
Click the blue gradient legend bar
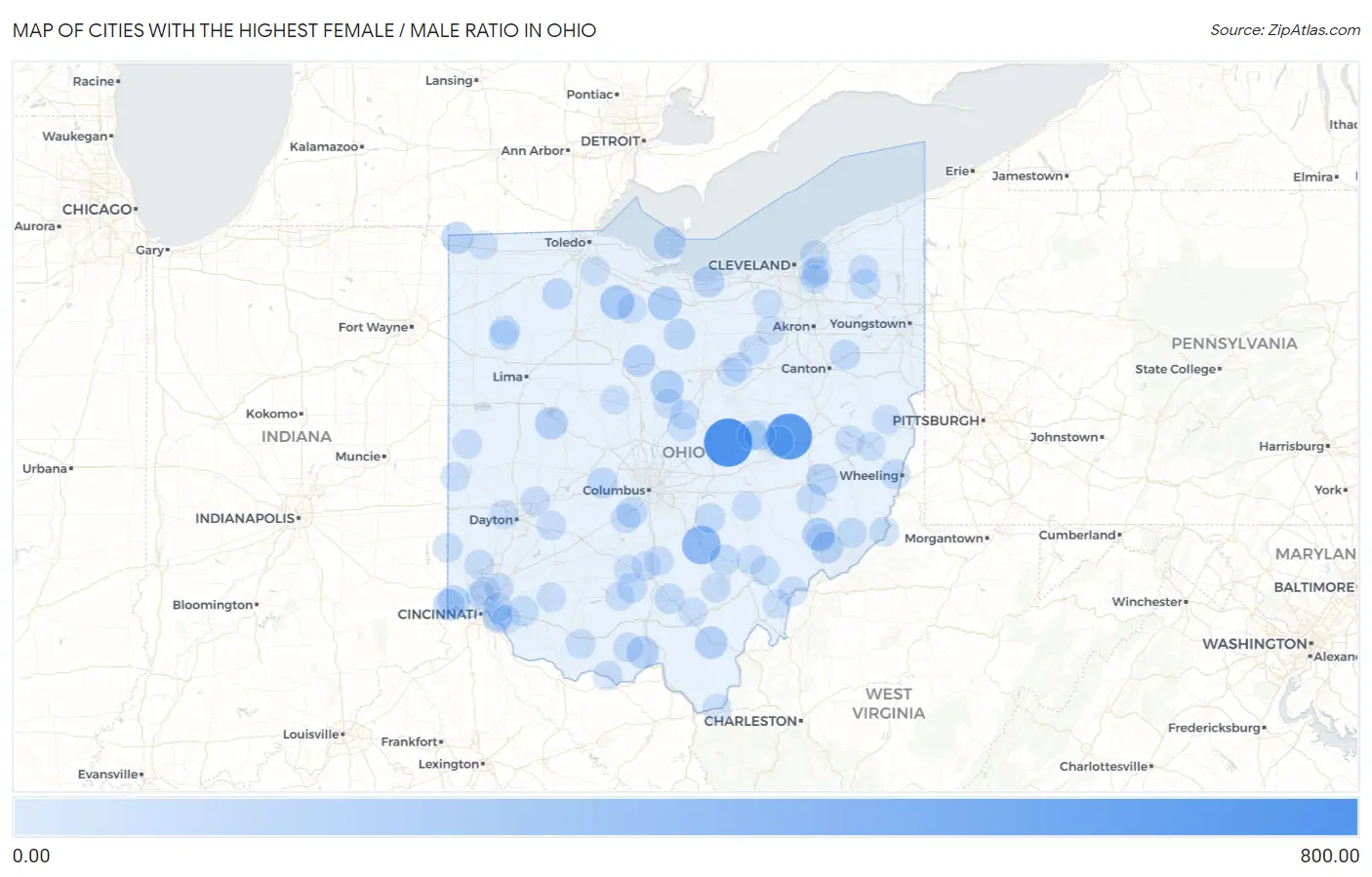(686, 817)
